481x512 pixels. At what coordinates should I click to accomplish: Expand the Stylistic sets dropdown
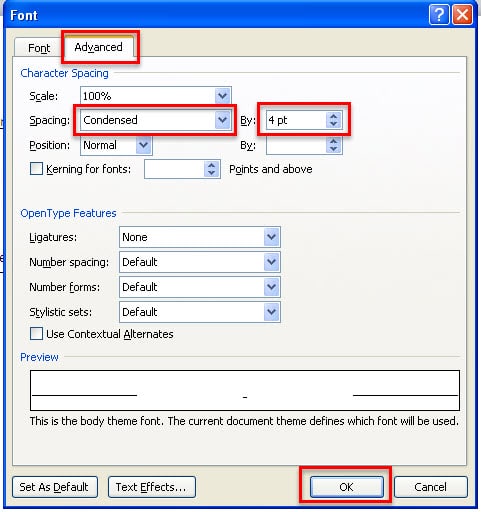tap(272, 312)
